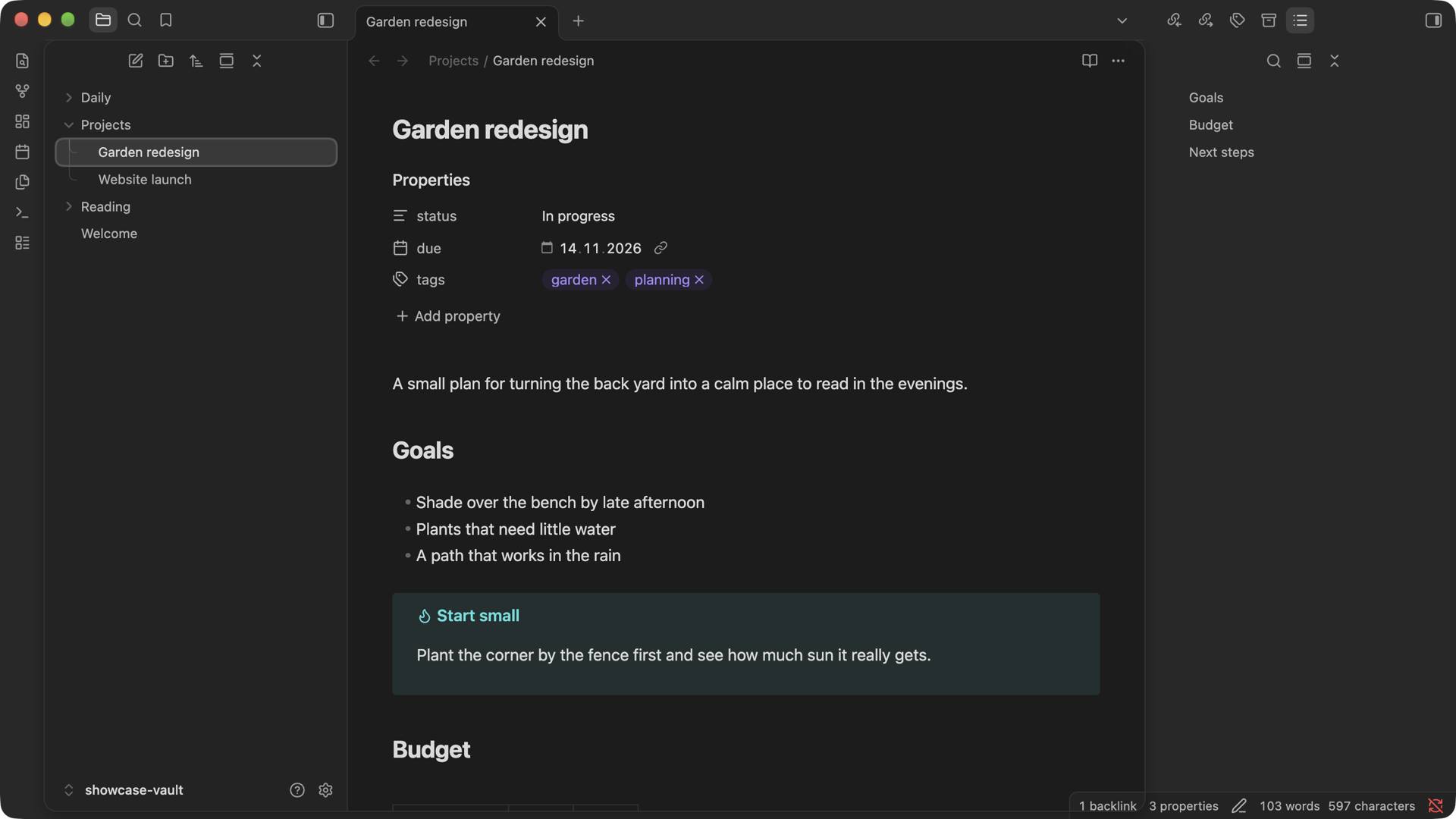Open command palette ribbon icon
Viewport: 1456px width, 819px height.
pos(22,212)
